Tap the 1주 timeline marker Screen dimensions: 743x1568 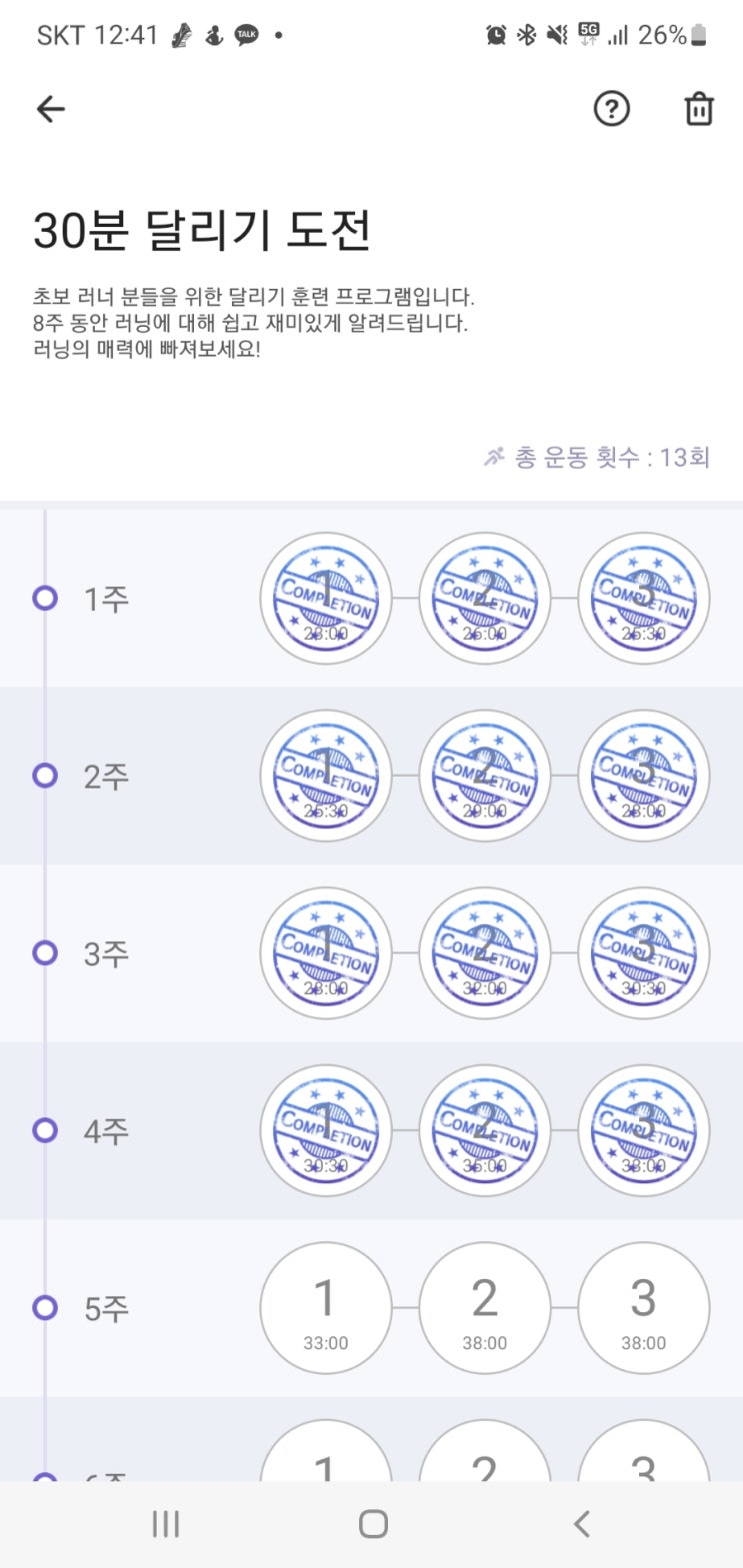45,599
